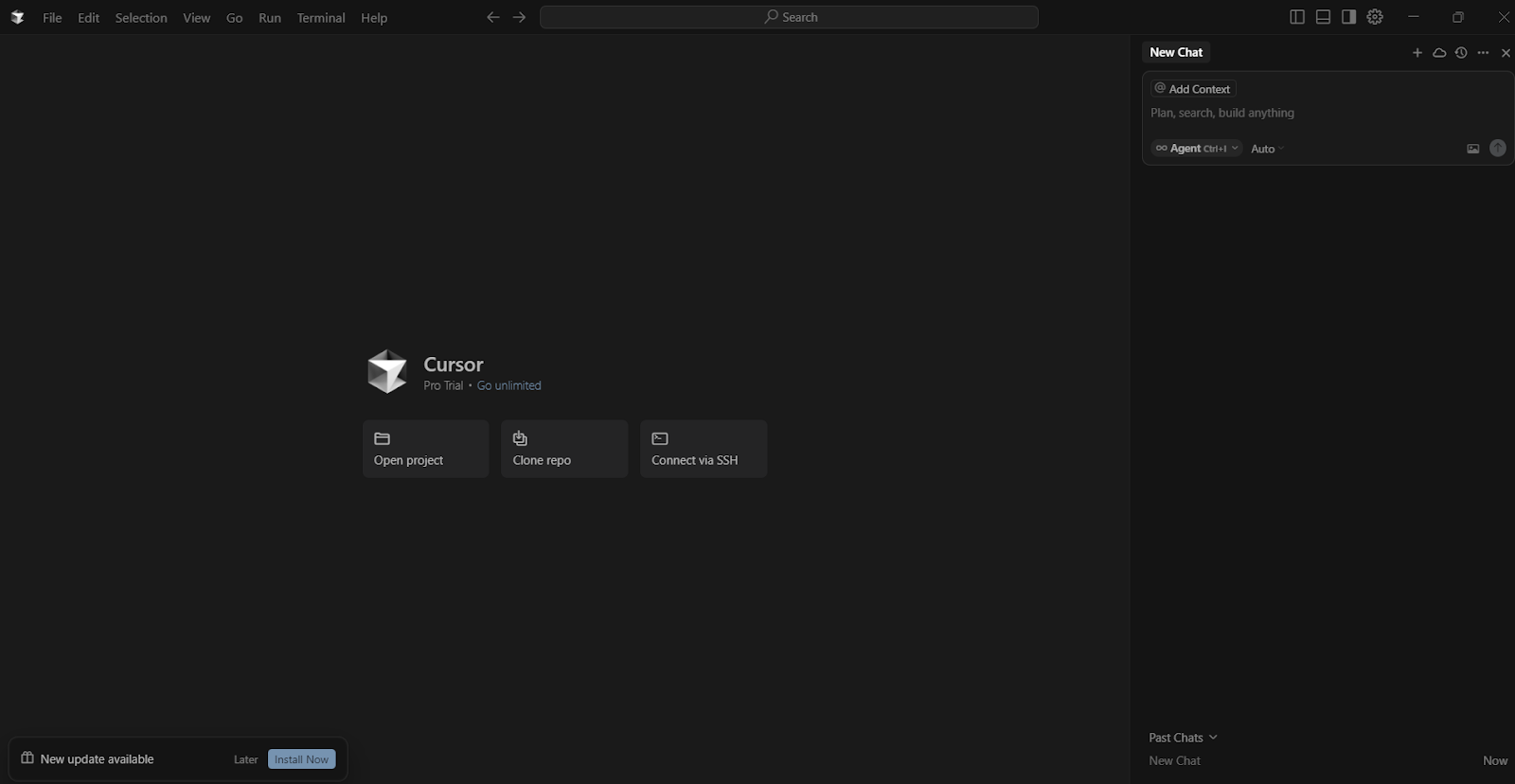Click the chat prompt input field
Screen dimensions: 1515x784
(x=1307, y=113)
